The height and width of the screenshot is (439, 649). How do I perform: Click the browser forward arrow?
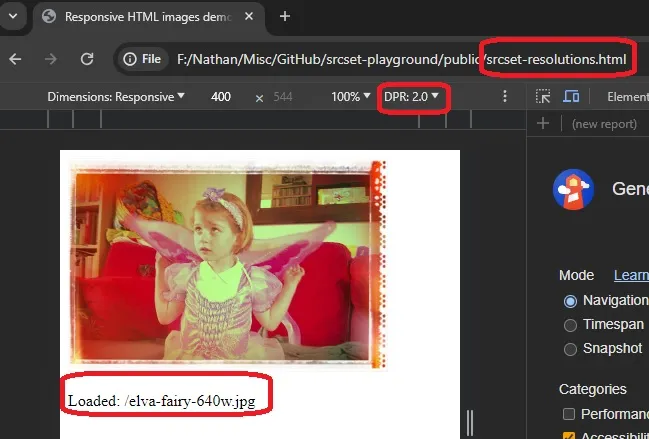(51, 59)
